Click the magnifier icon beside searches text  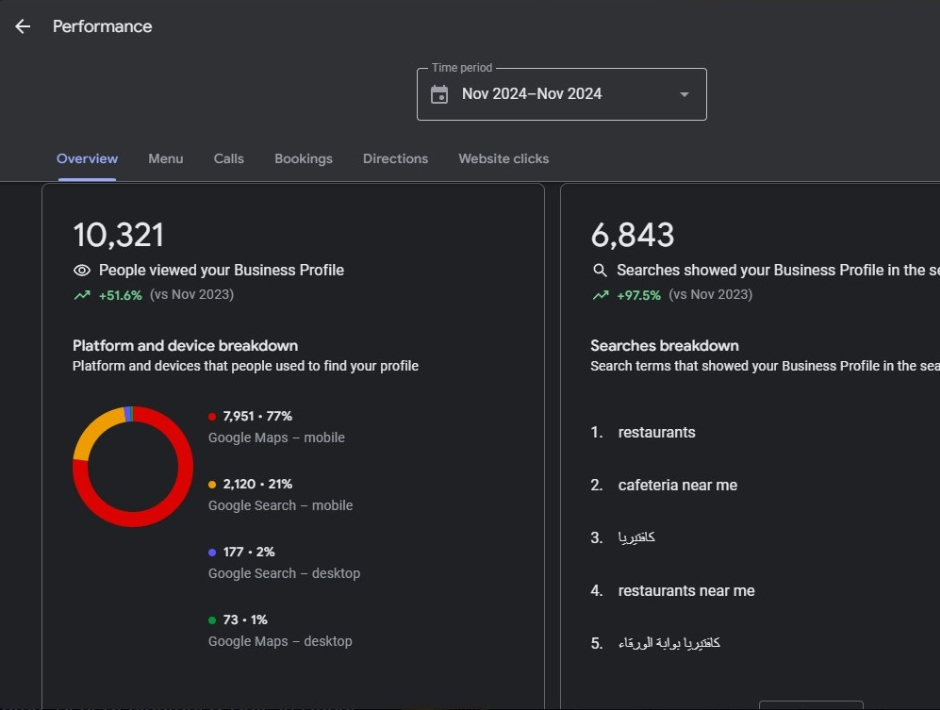coord(600,271)
